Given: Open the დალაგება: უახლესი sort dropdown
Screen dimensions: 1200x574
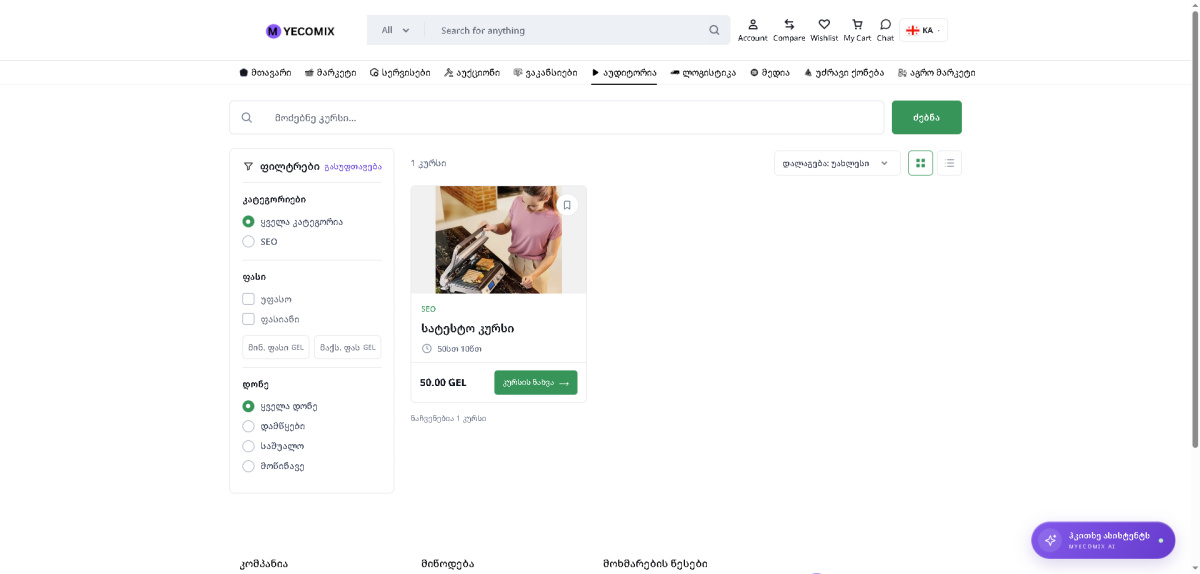Looking at the screenshot, I should pos(838,163).
